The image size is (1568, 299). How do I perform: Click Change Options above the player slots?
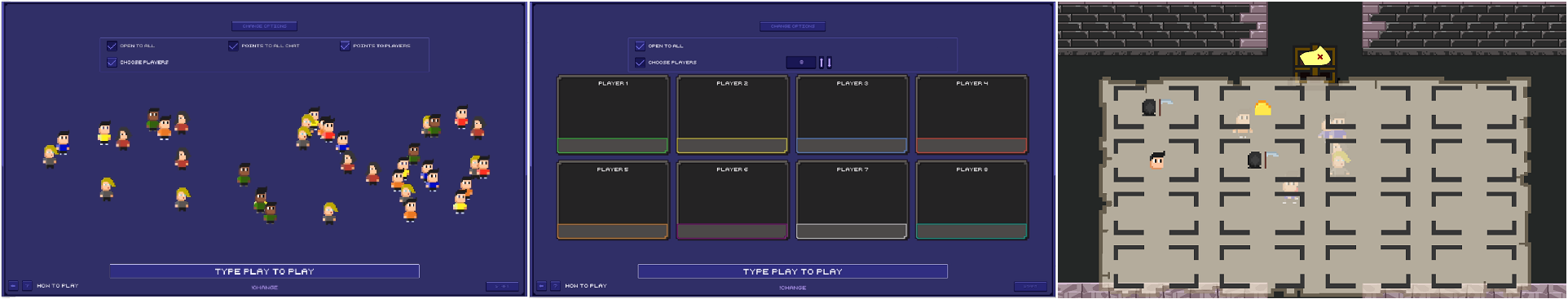[x=792, y=26]
